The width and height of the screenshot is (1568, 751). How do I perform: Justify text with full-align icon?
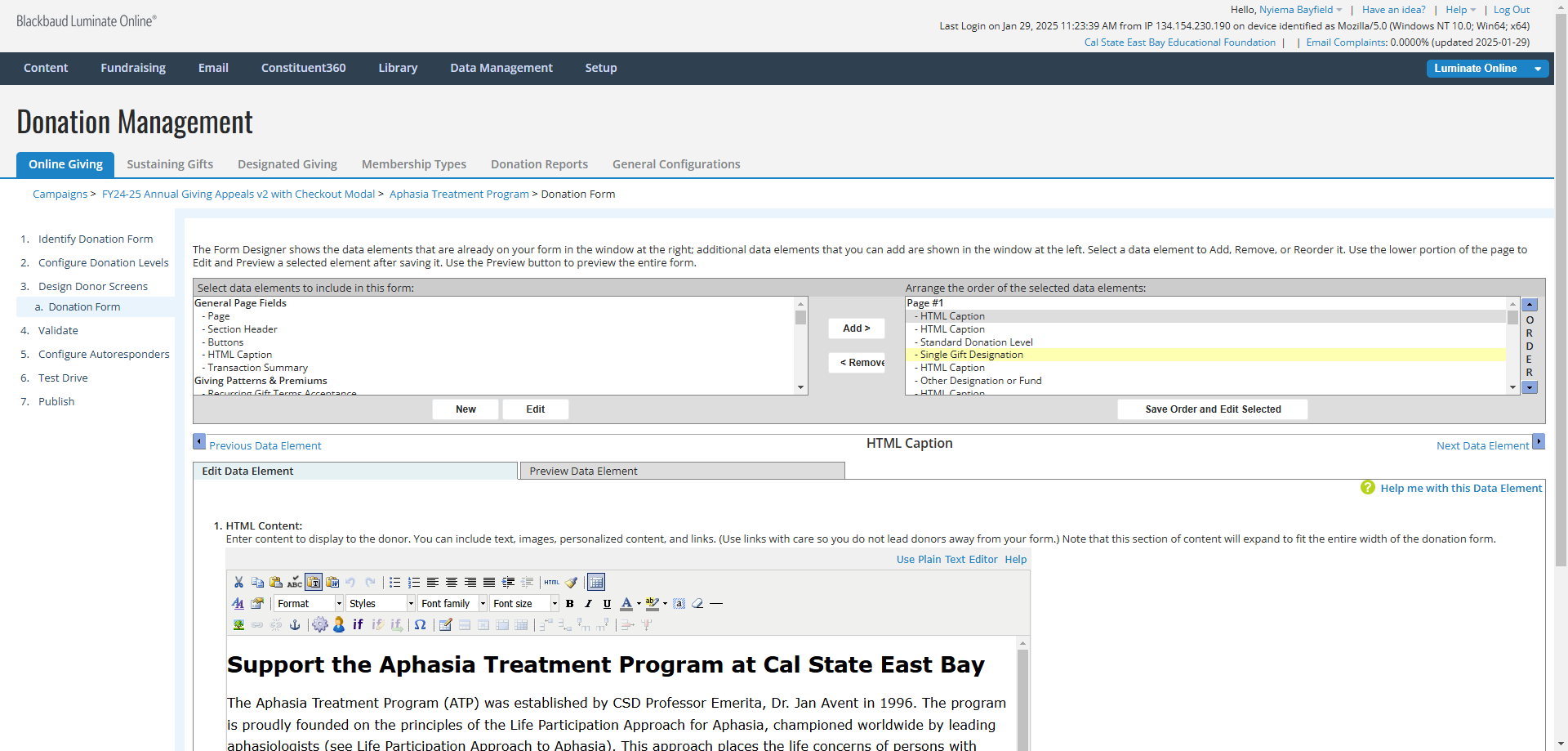click(x=489, y=582)
